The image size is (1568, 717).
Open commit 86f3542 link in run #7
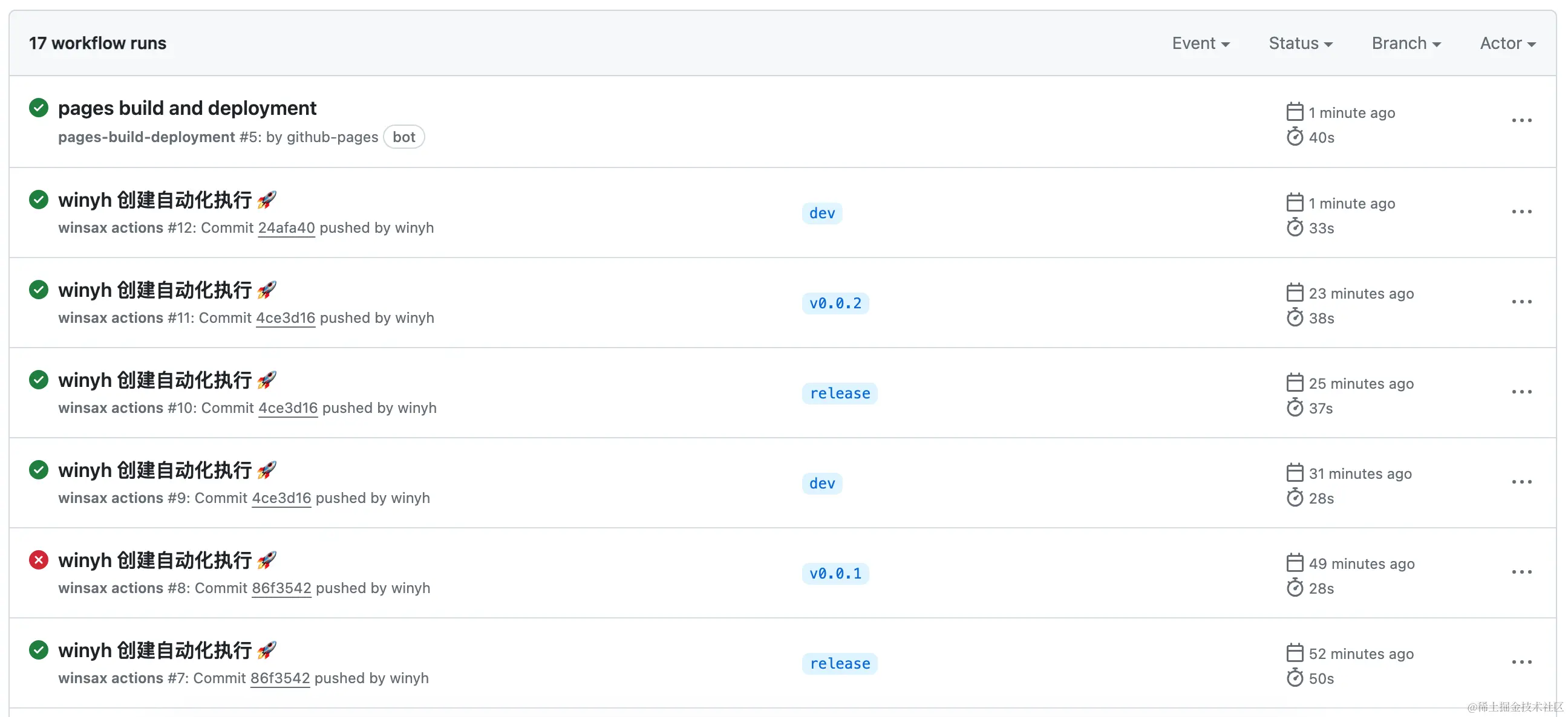280,678
